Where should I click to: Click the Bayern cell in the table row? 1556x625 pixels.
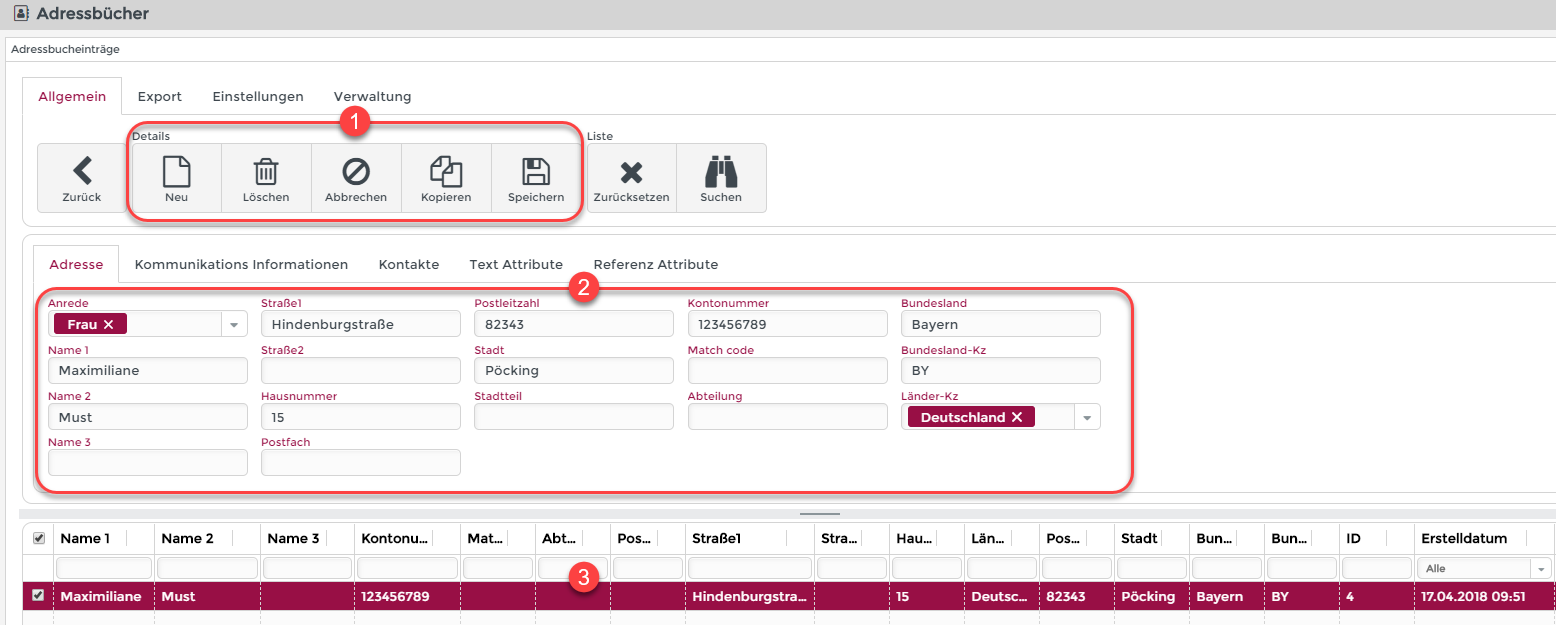click(x=1227, y=596)
